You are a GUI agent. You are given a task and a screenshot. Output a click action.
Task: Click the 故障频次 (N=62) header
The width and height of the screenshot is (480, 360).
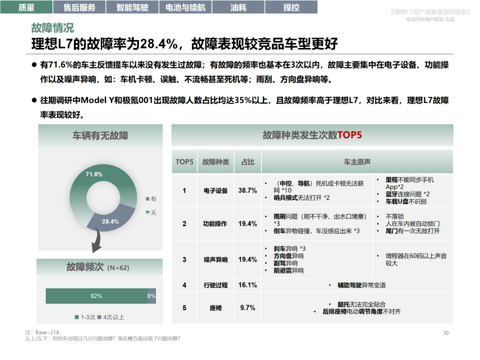click(99, 267)
